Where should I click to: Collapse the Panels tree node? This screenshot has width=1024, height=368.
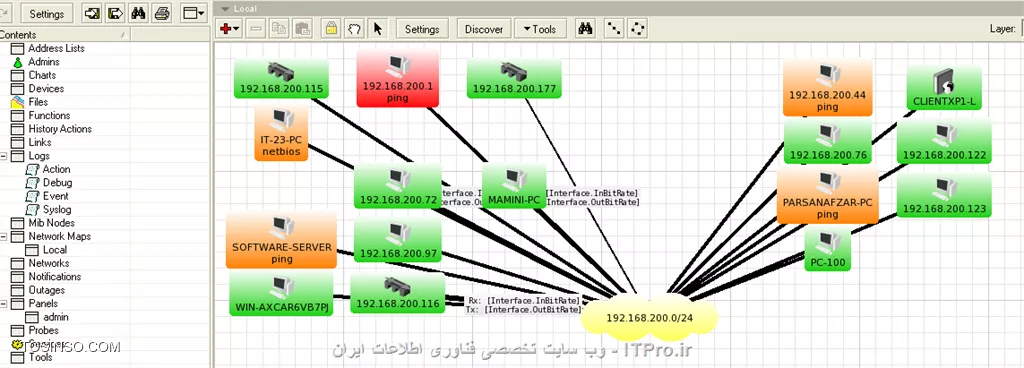point(4,303)
